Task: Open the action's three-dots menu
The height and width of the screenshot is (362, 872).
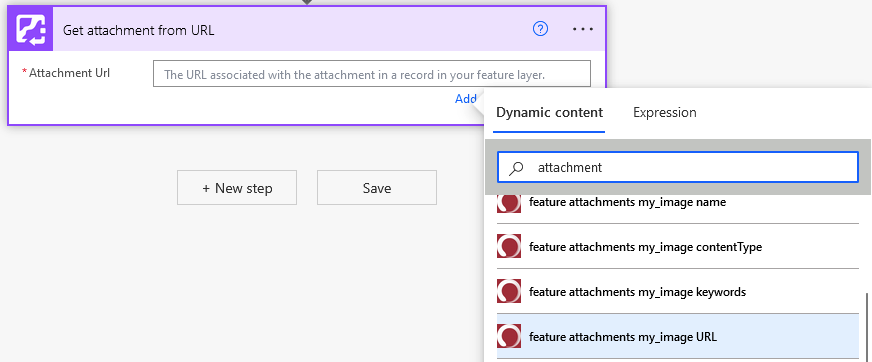Action: pyautogui.click(x=583, y=29)
